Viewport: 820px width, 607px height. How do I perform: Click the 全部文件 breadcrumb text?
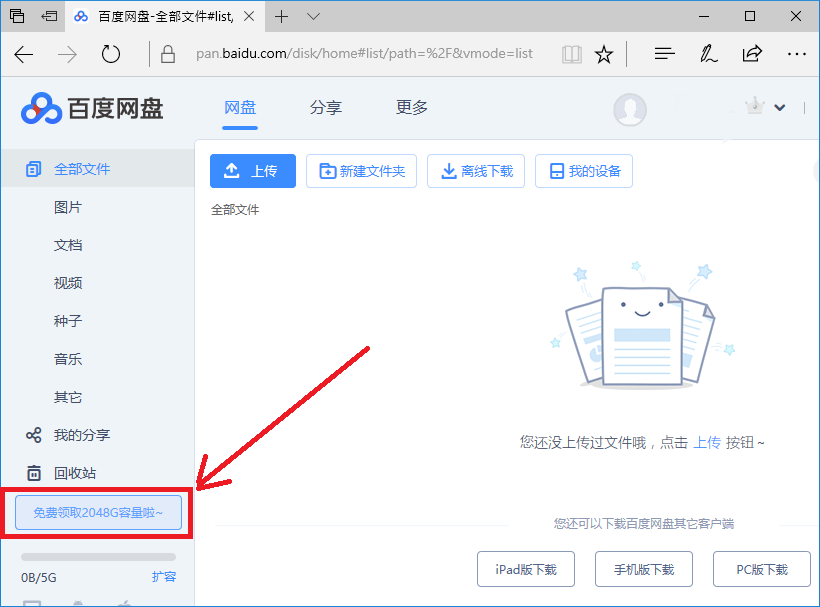coord(235,210)
